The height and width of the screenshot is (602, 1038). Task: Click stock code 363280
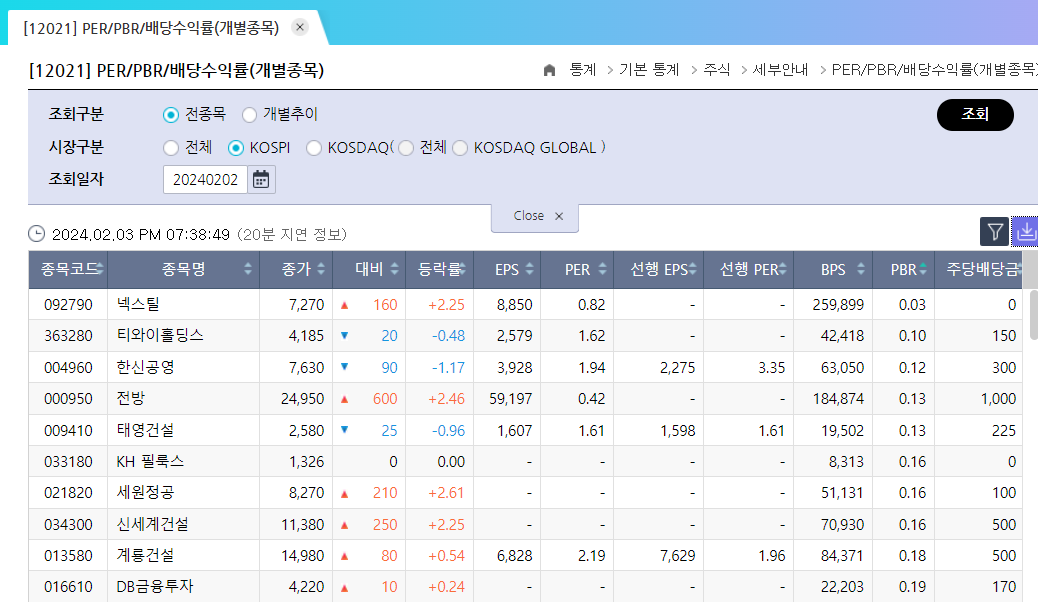[68, 336]
